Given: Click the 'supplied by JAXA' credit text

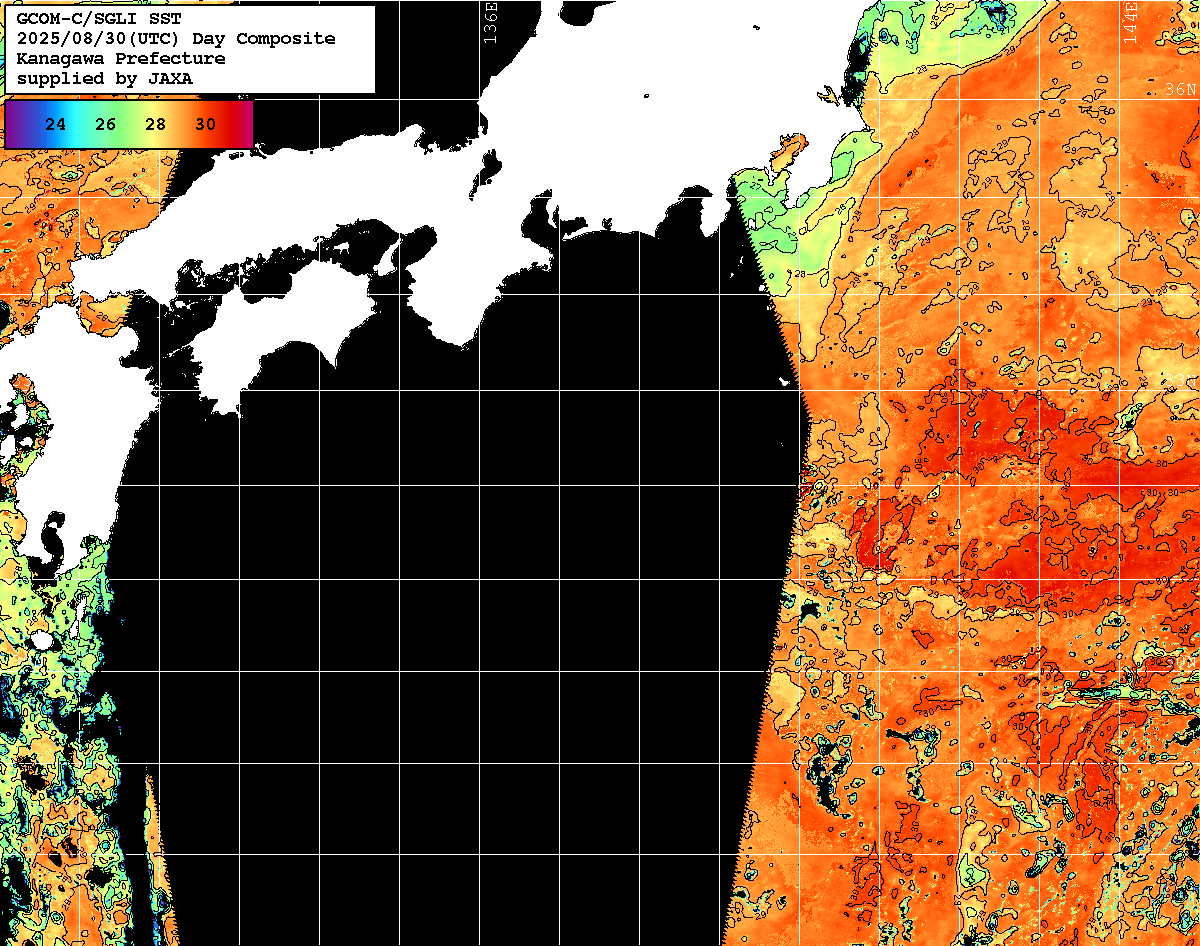Looking at the screenshot, I should click(105, 78).
